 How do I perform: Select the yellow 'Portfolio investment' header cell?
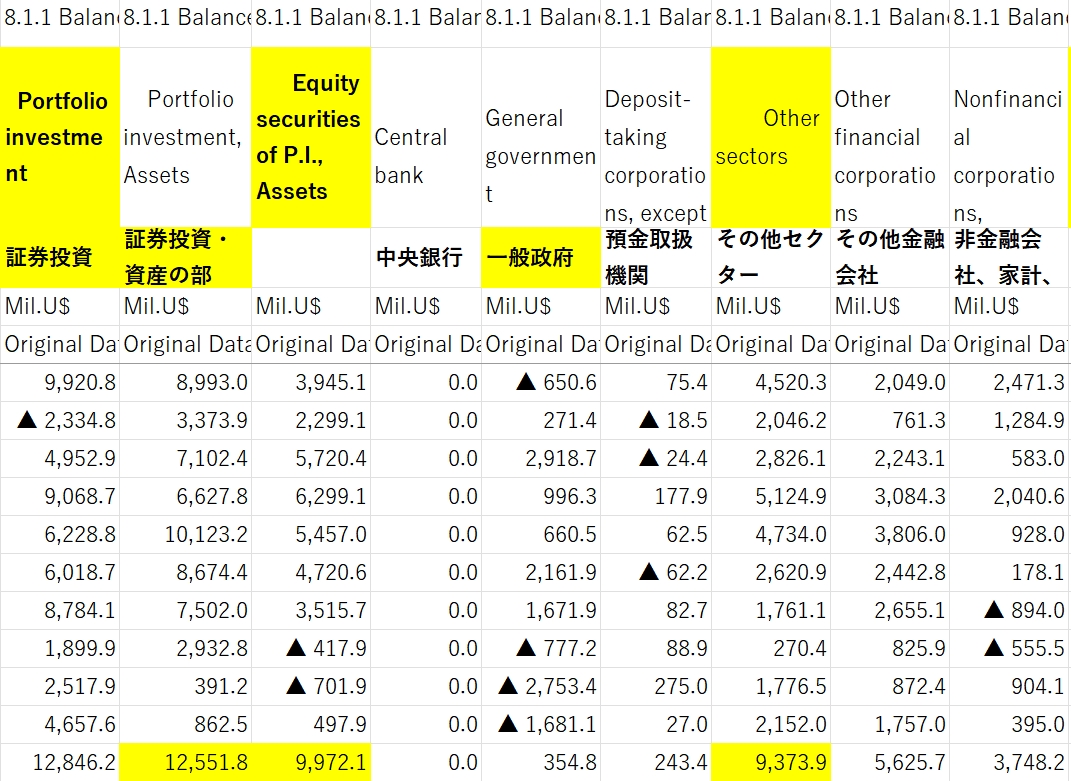coord(60,137)
